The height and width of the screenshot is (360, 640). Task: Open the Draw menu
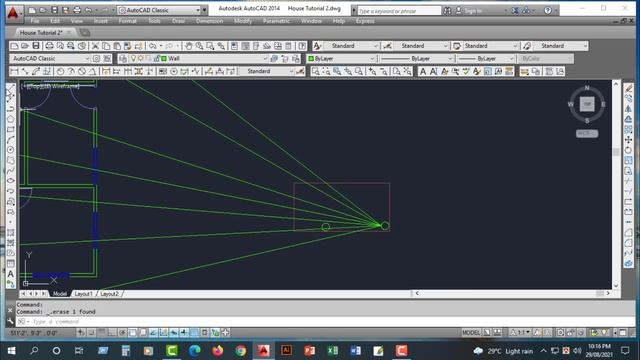click(178, 21)
